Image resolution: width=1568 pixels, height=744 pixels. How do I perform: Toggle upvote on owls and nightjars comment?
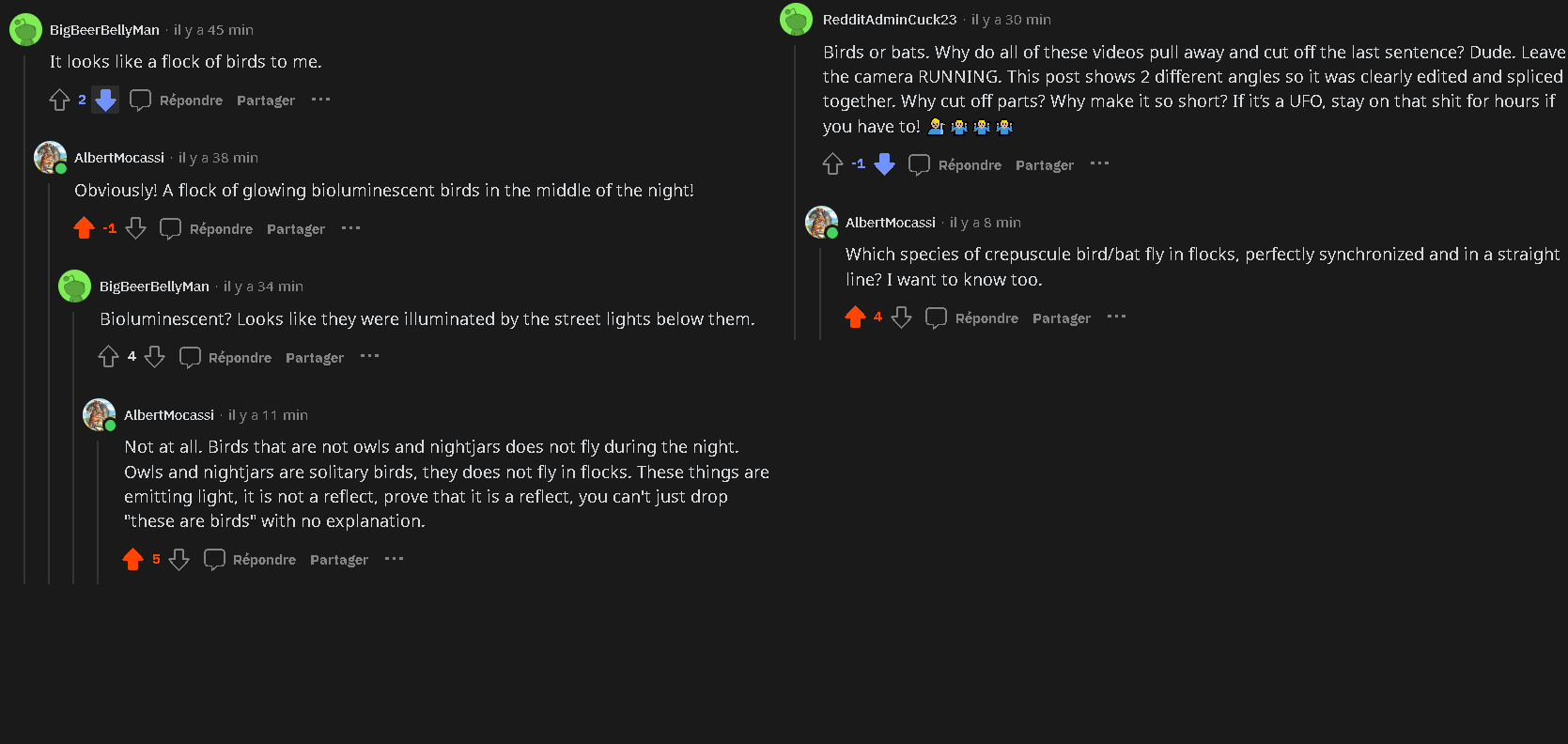pyautogui.click(x=132, y=560)
